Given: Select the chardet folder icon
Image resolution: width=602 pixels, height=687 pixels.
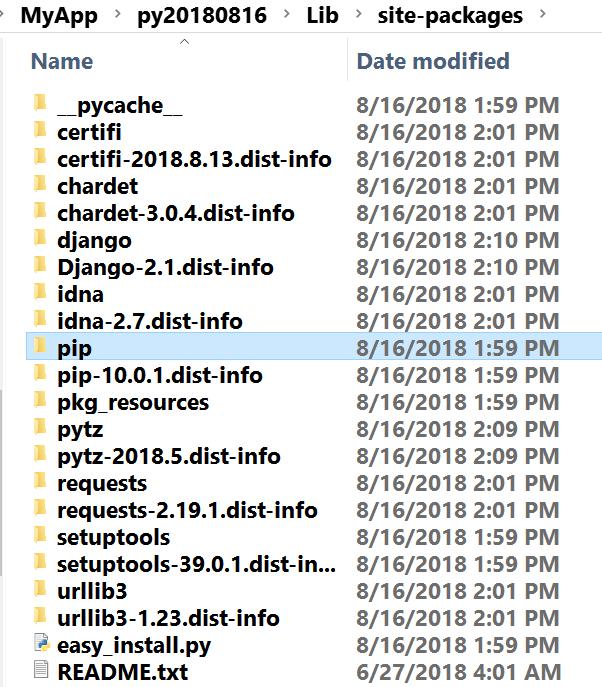Looking at the screenshot, I should point(40,184).
